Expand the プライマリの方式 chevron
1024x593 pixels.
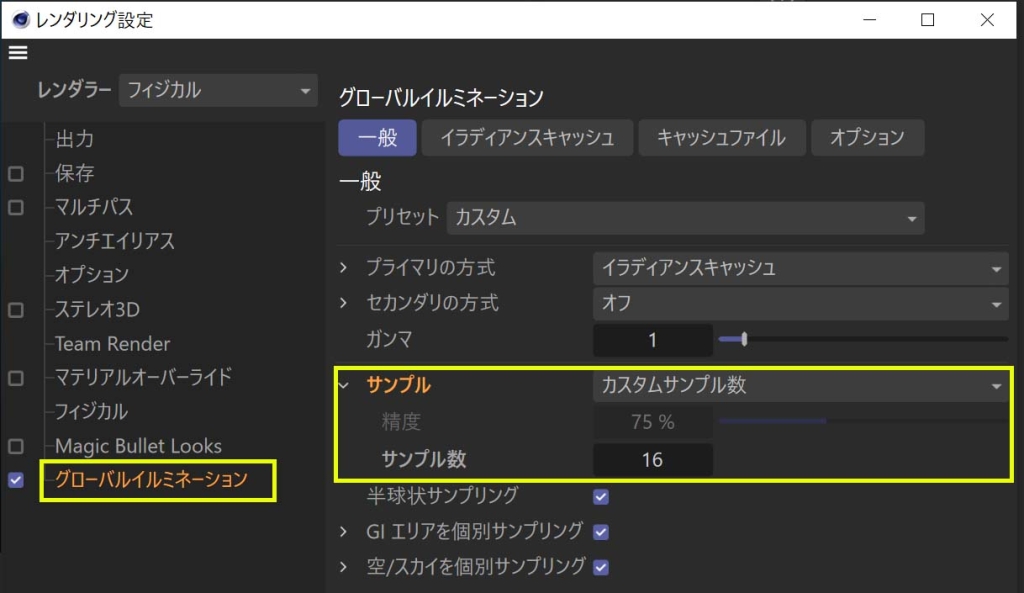344,268
